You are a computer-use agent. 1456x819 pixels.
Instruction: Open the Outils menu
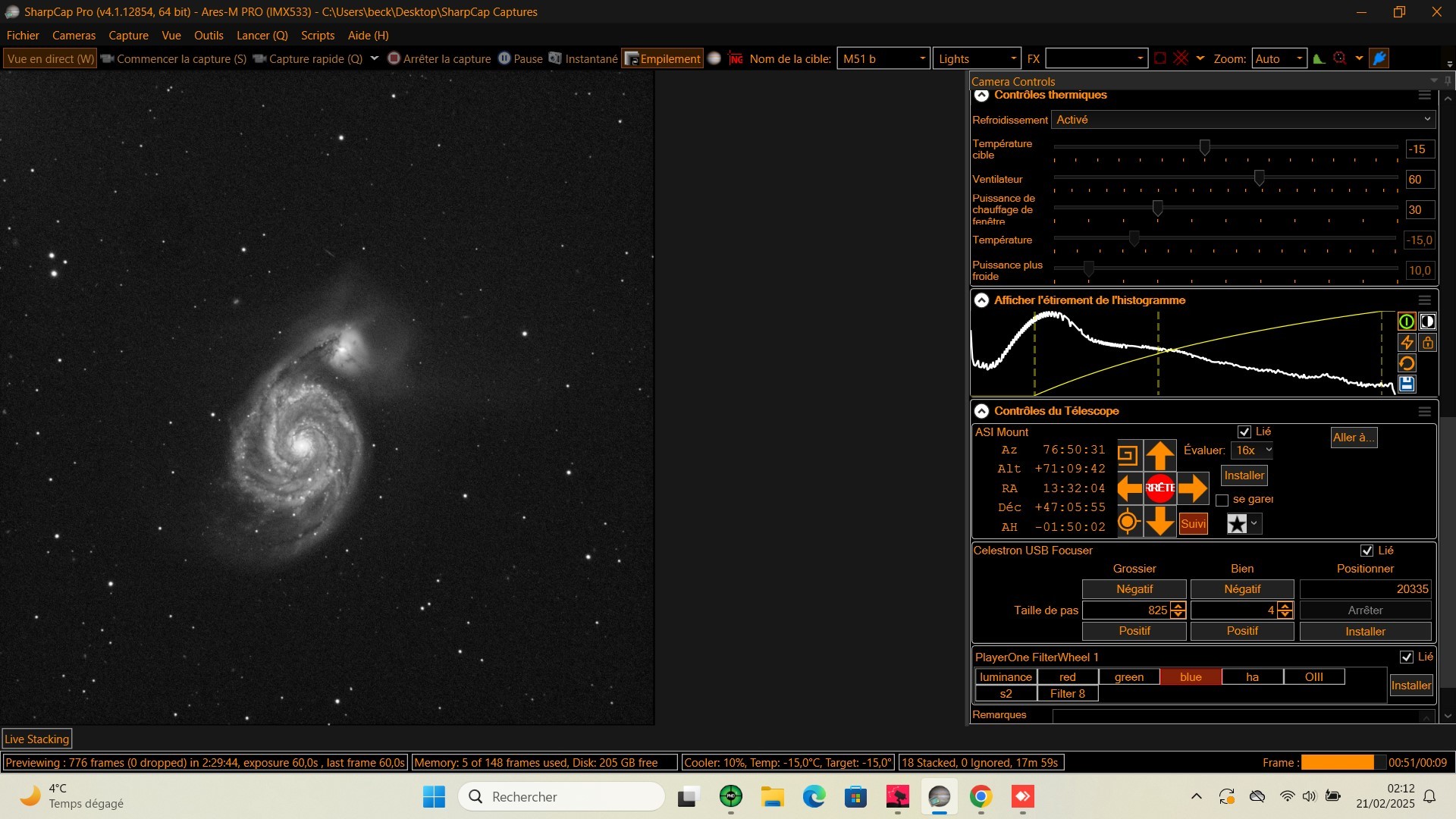tap(209, 36)
